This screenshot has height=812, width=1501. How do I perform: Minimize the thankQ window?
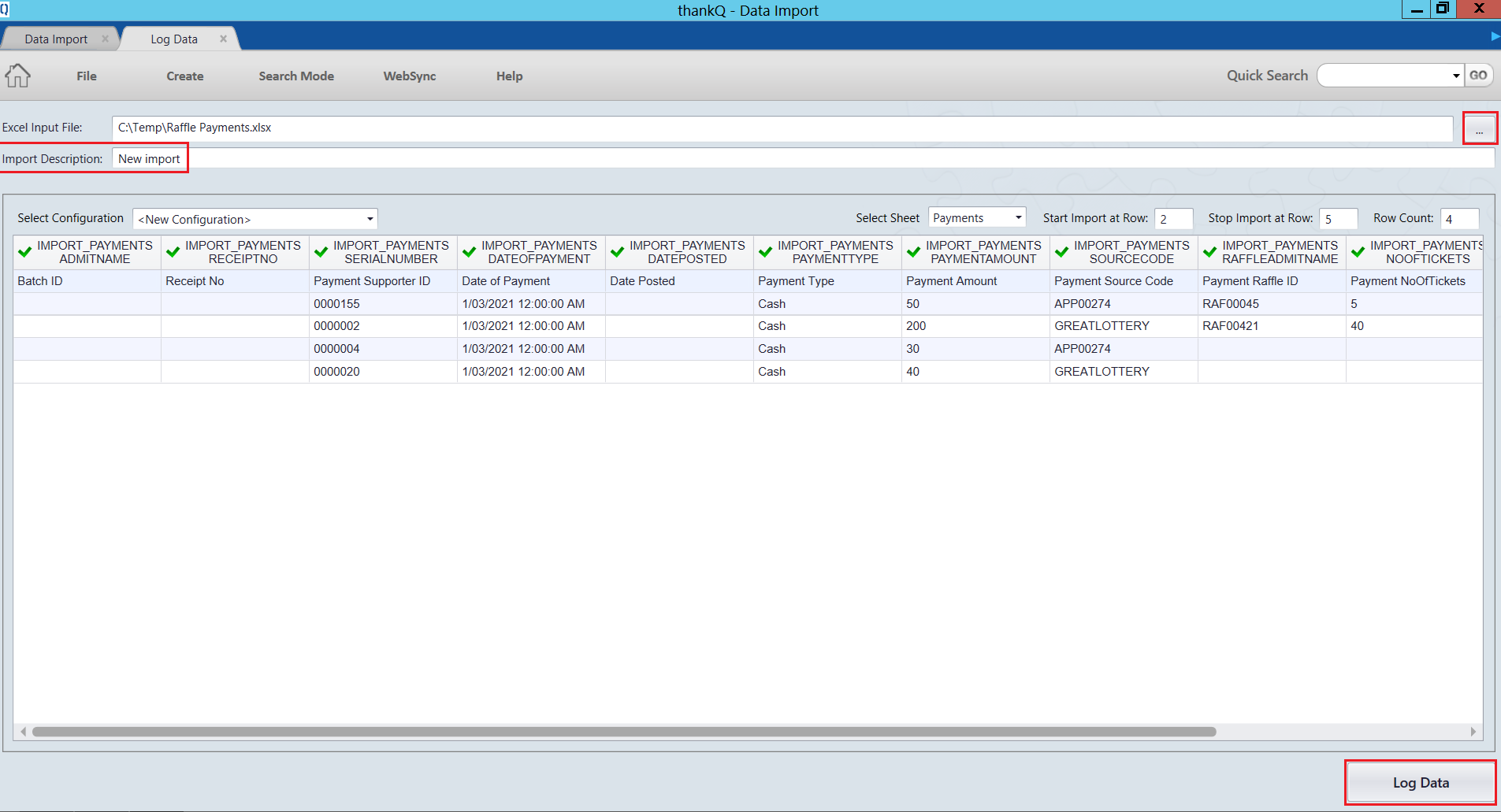1417,9
